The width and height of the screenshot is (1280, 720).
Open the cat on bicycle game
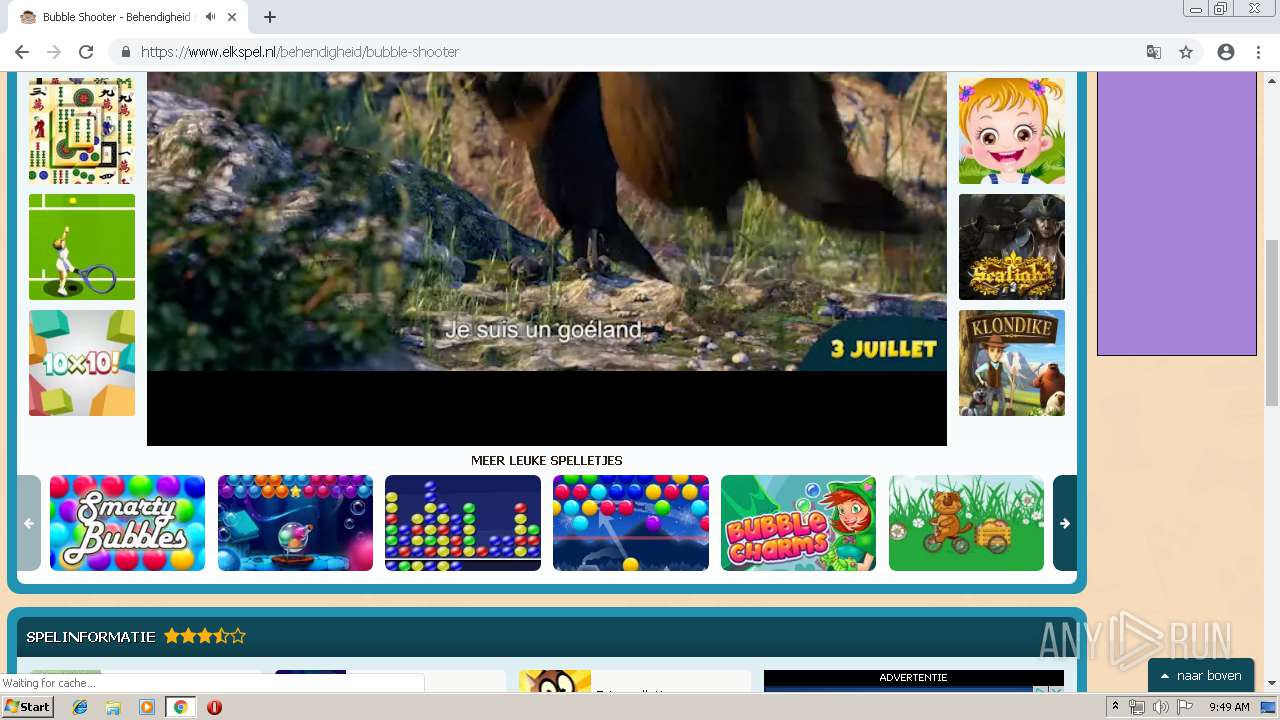[966, 523]
